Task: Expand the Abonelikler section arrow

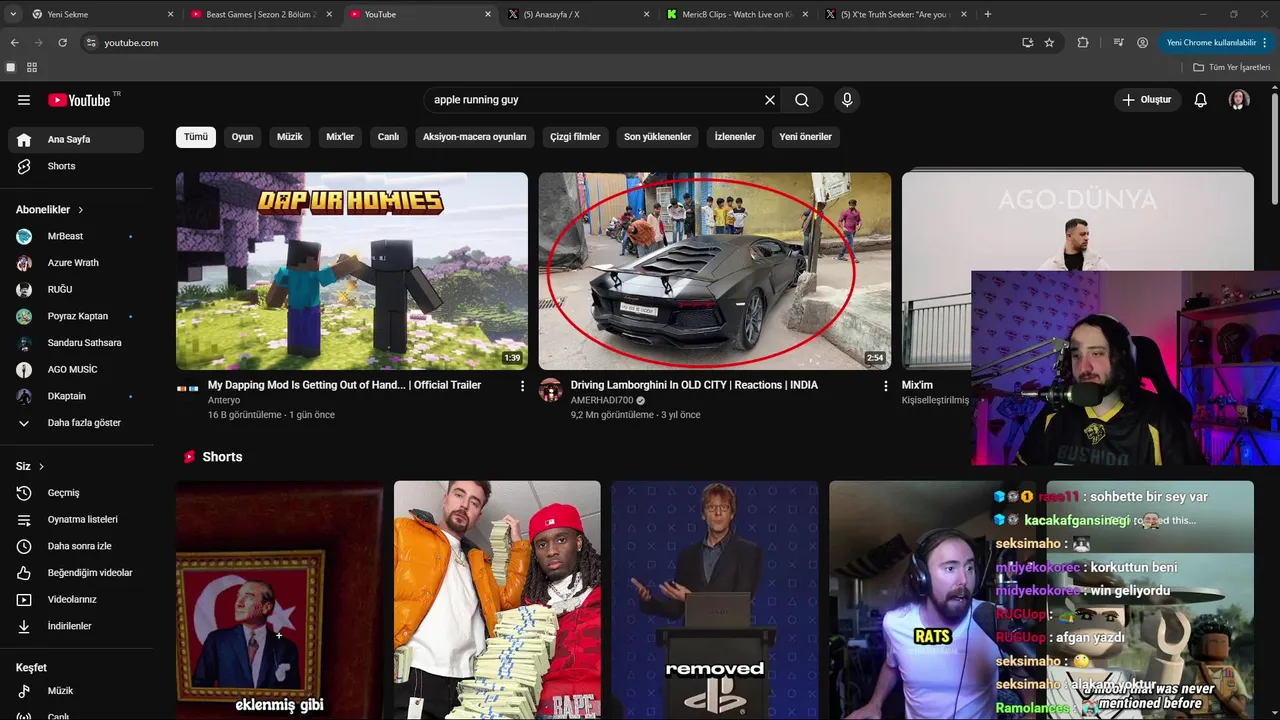Action: pyautogui.click(x=81, y=210)
